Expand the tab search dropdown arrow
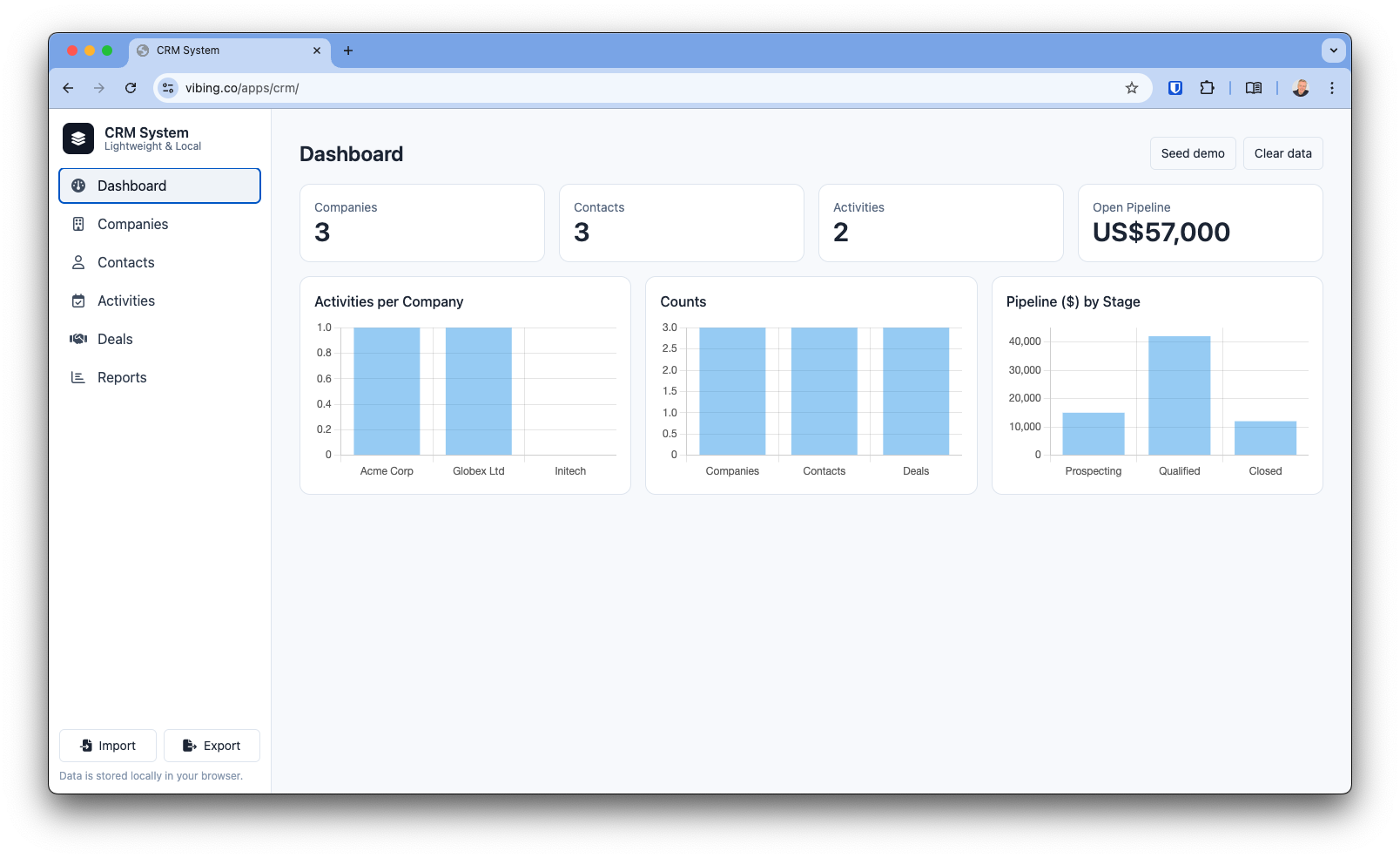 (x=1333, y=51)
